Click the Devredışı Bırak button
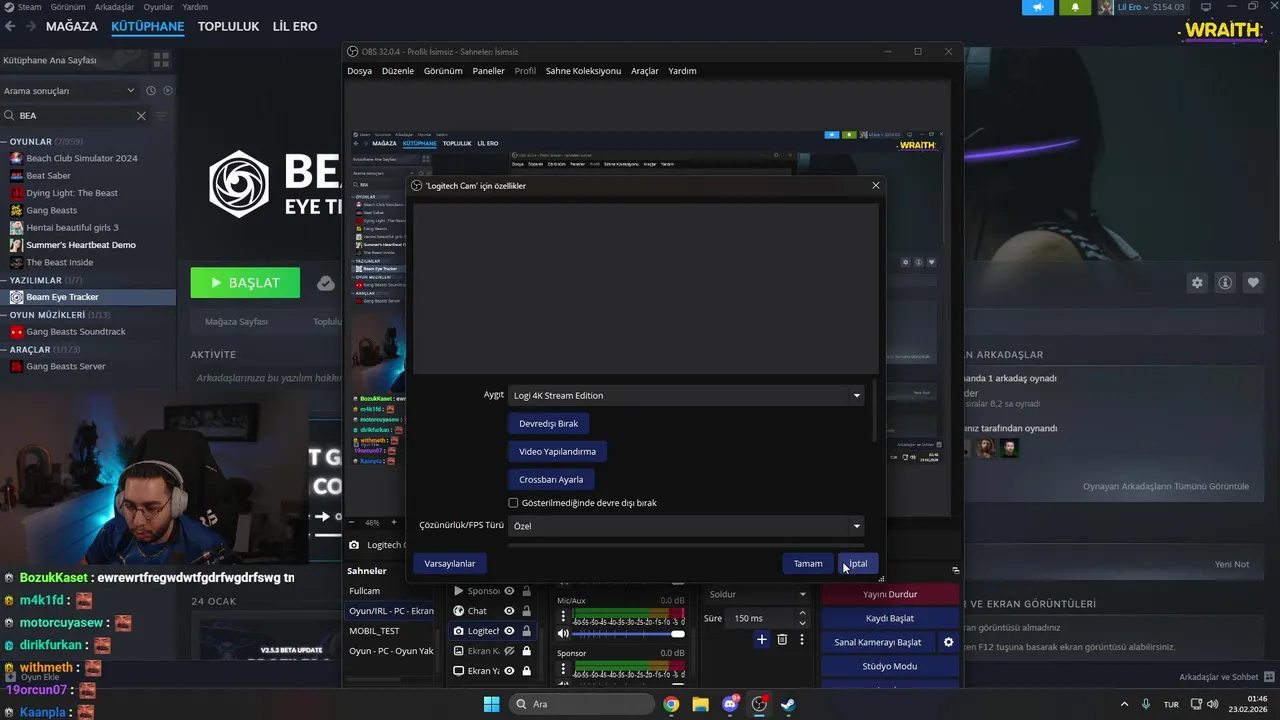 (x=549, y=423)
